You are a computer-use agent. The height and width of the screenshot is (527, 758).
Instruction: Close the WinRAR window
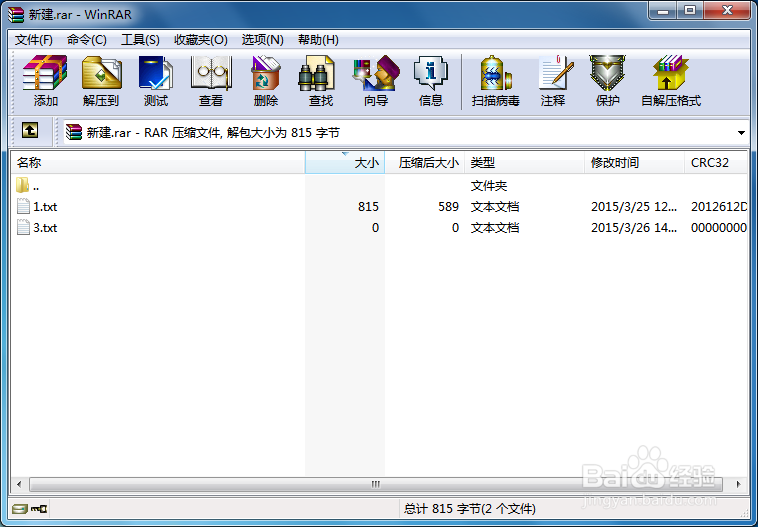pyautogui.click(x=727, y=11)
